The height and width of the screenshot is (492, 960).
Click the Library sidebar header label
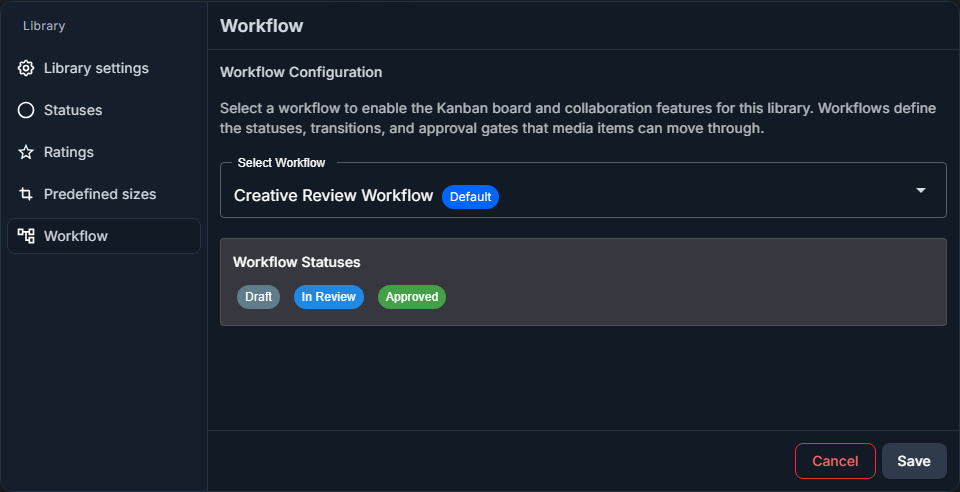[x=44, y=26]
